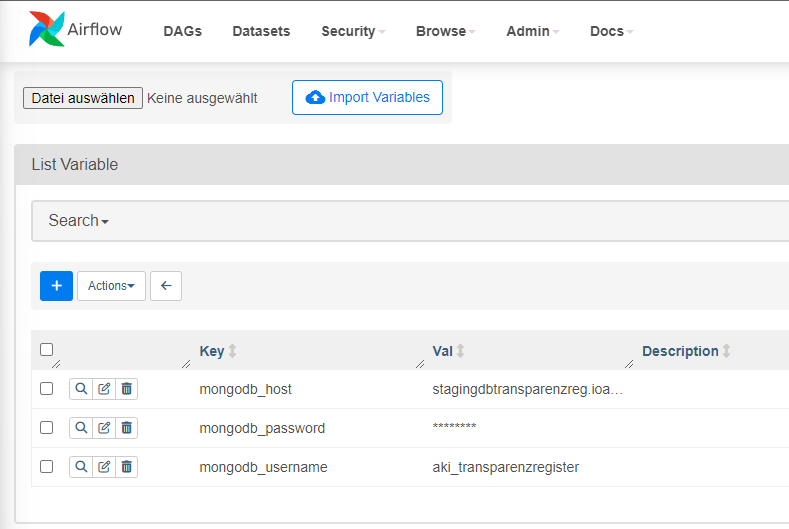This screenshot has height=529, width=789.
Task: Go to the DAGs page
Action: (x=182, y=31)
